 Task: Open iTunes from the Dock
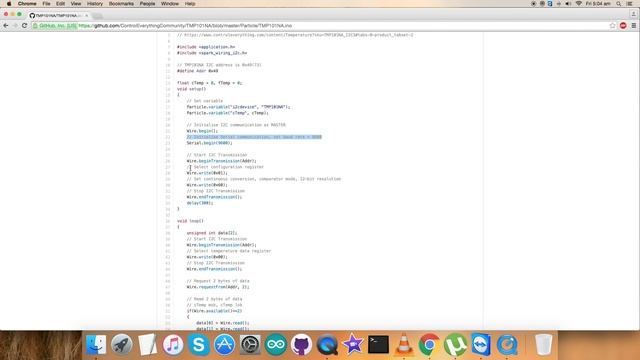pos(173,344)
